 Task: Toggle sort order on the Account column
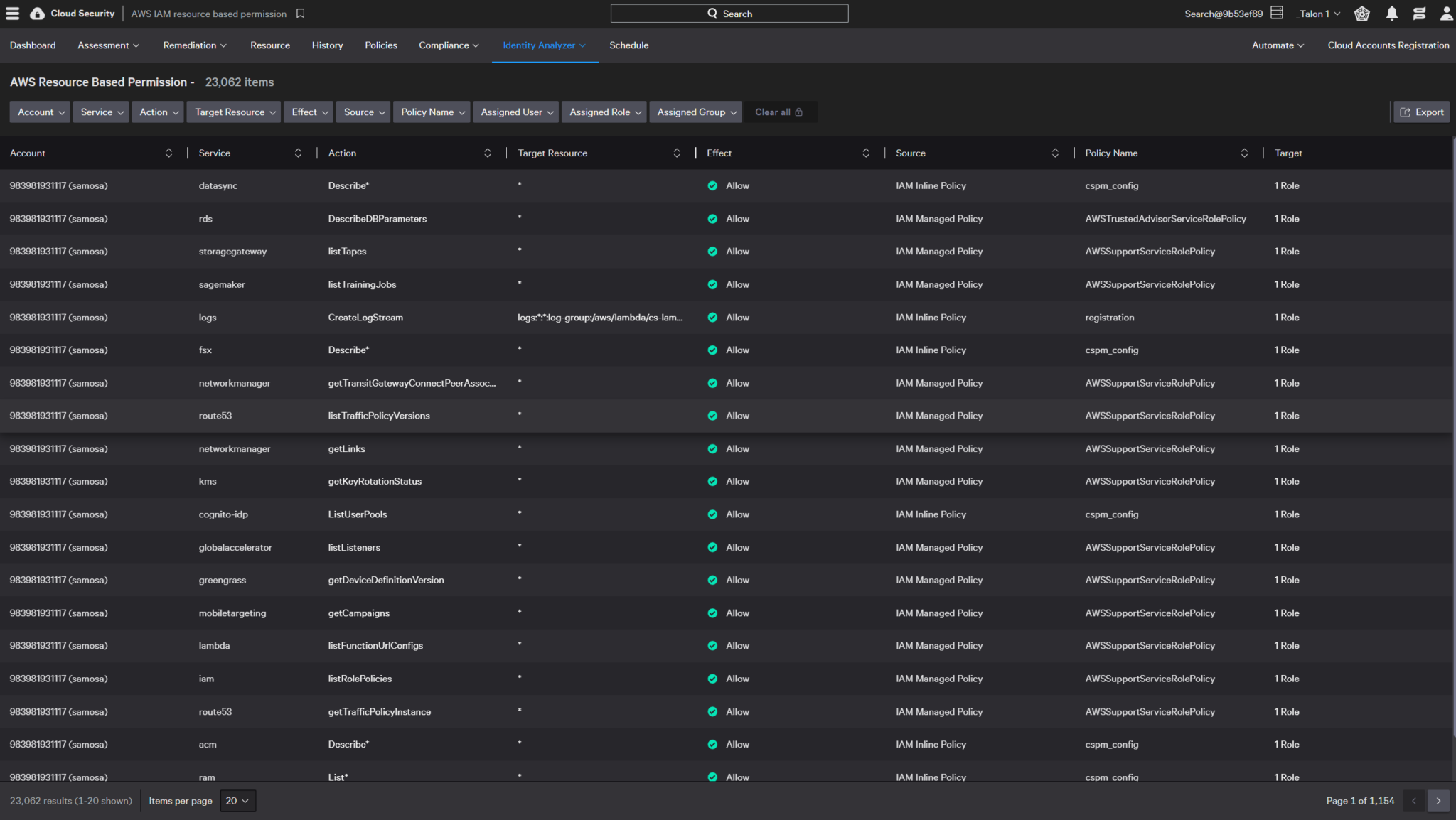coord(169,153)
